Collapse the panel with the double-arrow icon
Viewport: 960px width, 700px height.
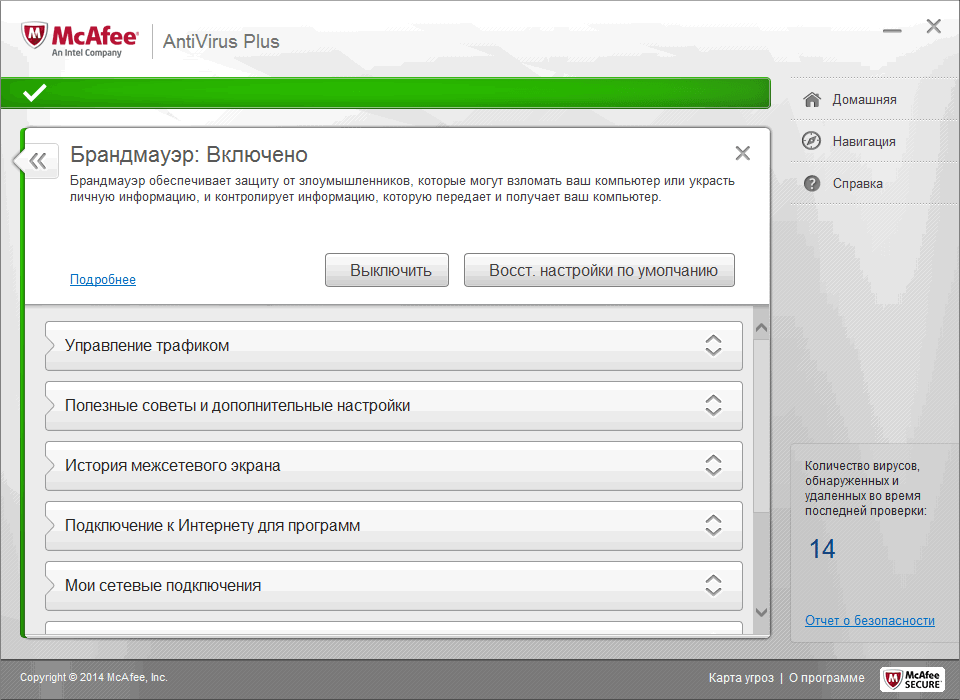(36, 160)
